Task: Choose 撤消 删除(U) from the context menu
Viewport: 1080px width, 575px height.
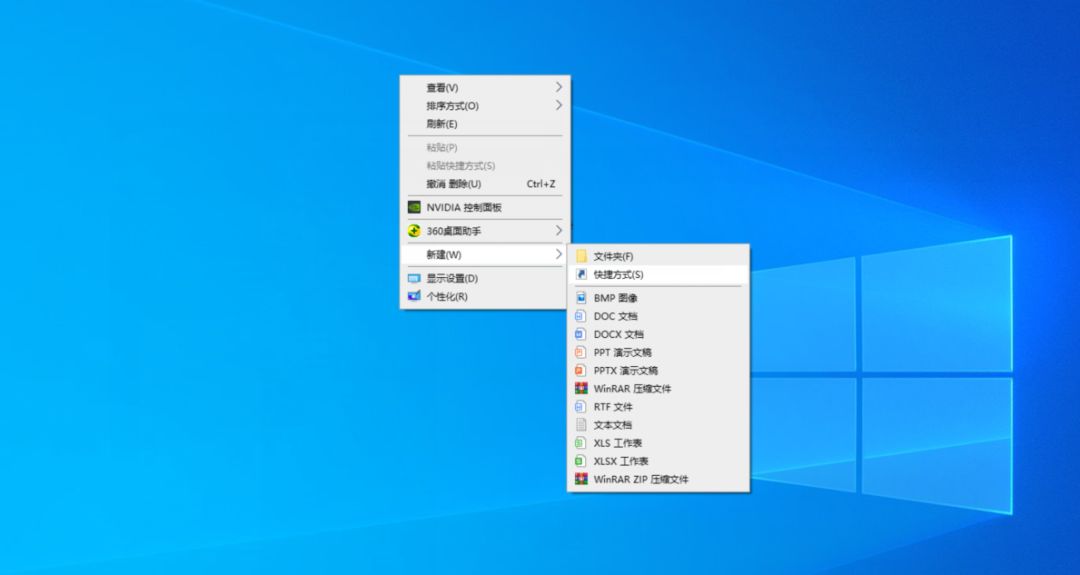Action: click(x=454, y=184)
